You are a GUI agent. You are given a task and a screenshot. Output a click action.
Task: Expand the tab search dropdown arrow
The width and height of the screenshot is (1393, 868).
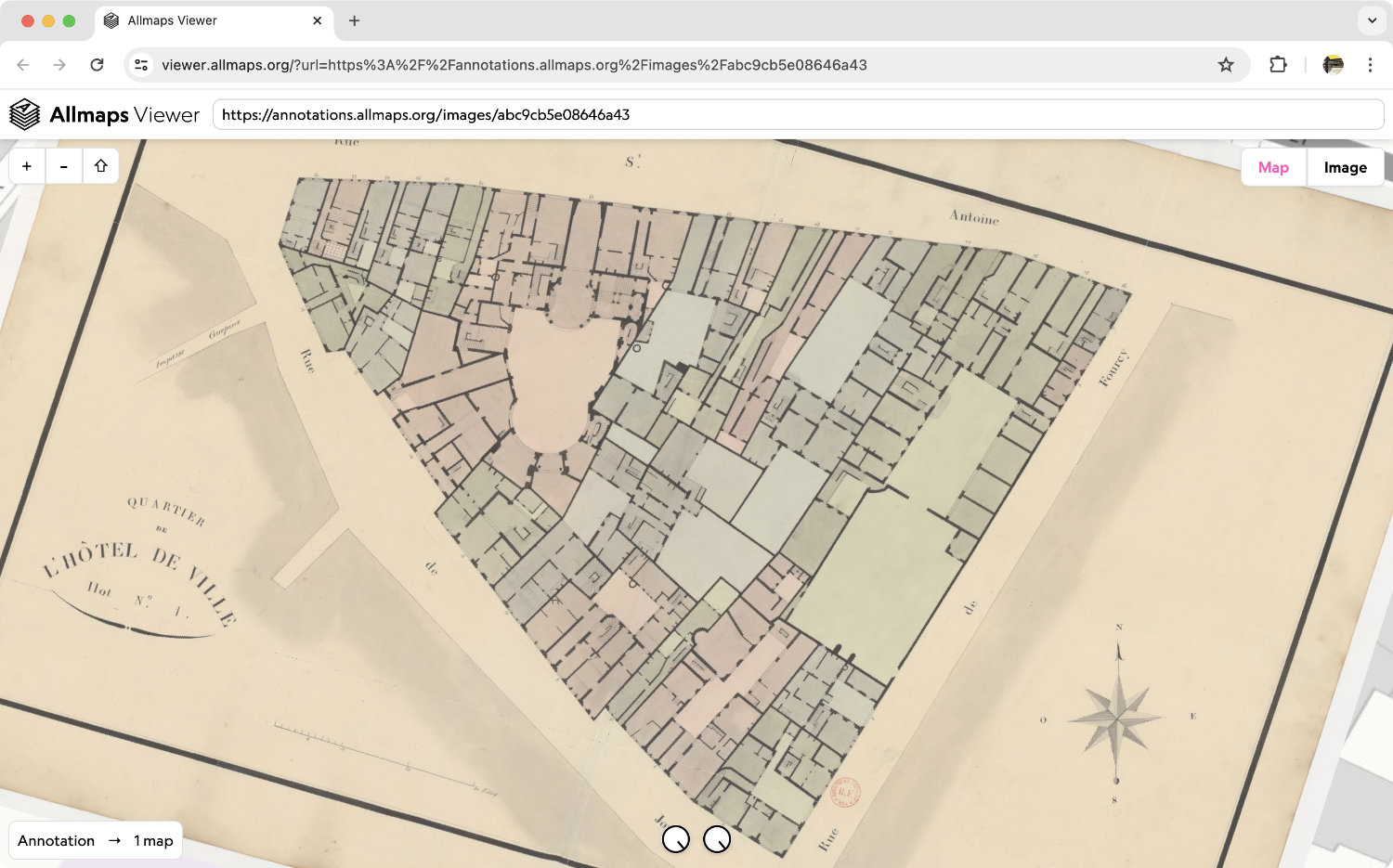[x=1372, y=20]
